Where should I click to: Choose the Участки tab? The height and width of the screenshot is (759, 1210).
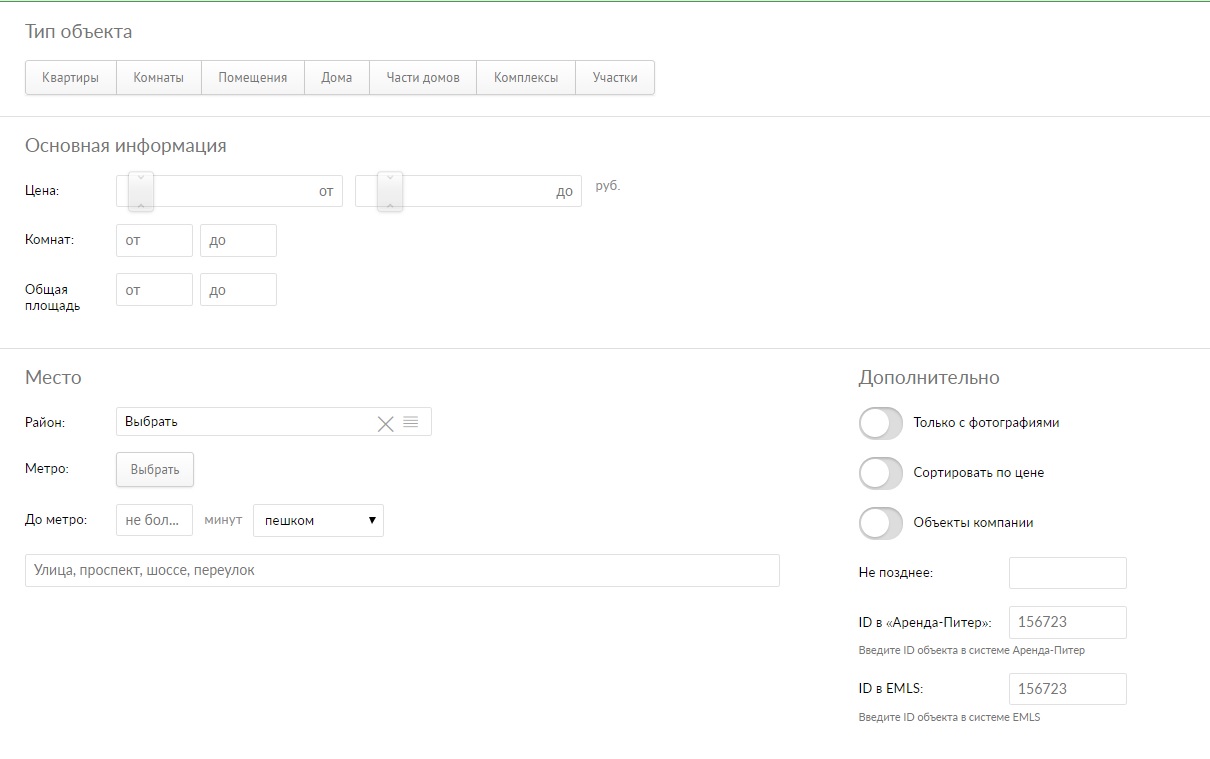point(615,78)
